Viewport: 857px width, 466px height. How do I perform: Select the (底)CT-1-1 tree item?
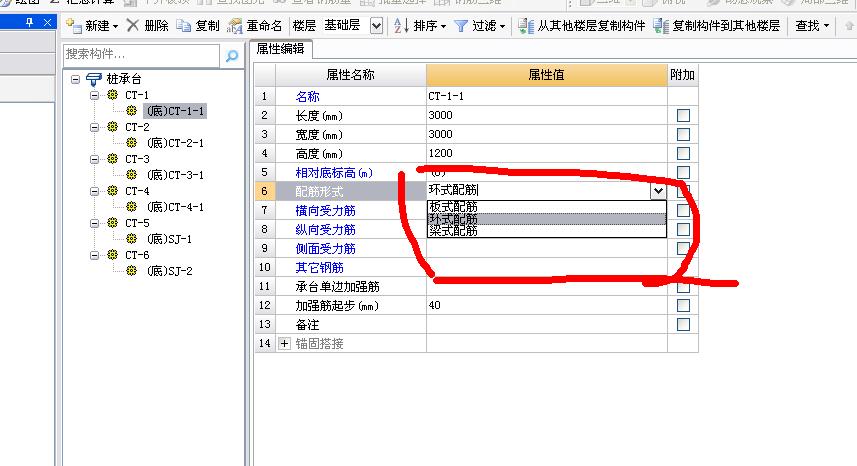tap(175, 111)
